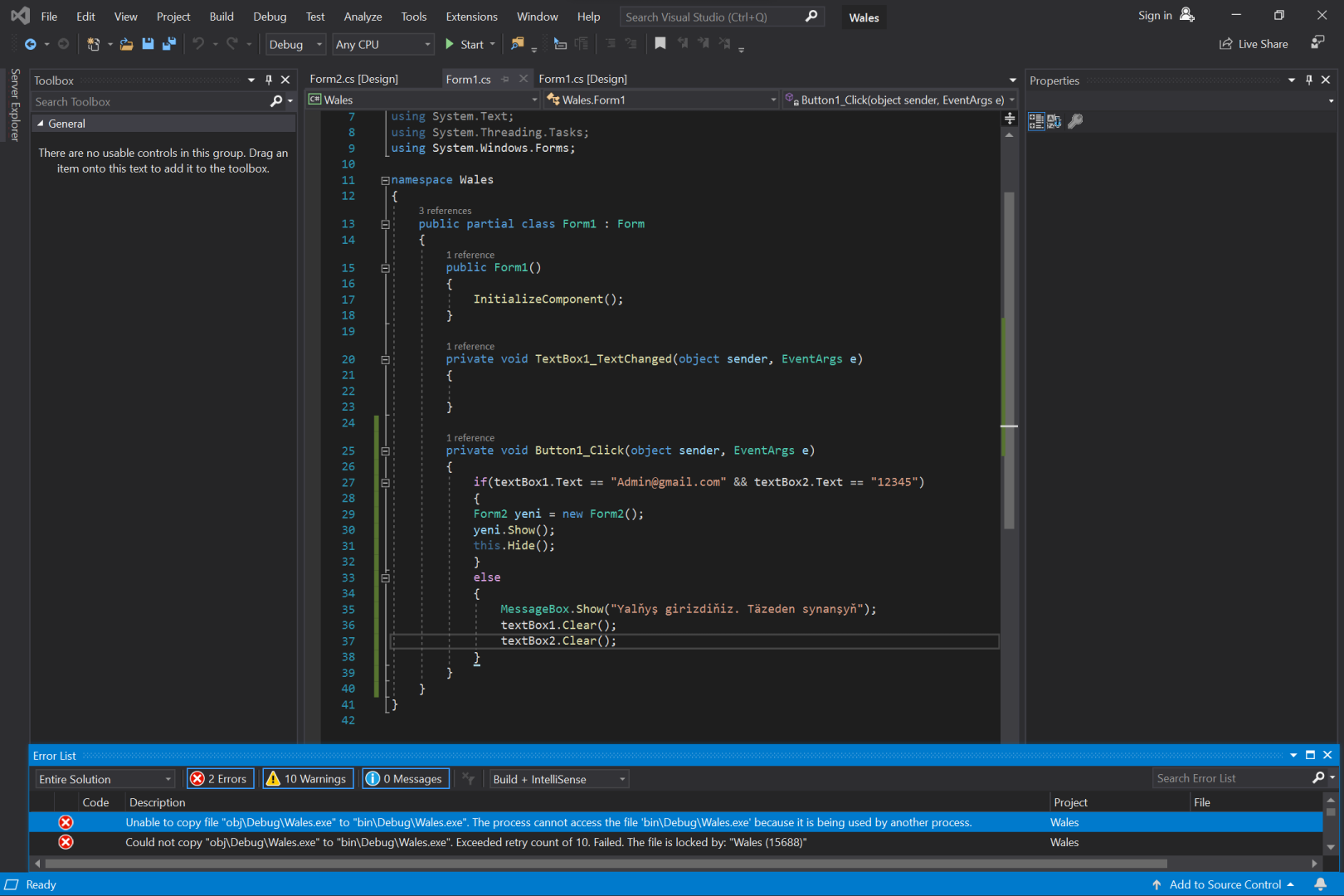Toggle the 10 Warnings filter
Viewport: 1344px width, 896px height.
point(308,778)
